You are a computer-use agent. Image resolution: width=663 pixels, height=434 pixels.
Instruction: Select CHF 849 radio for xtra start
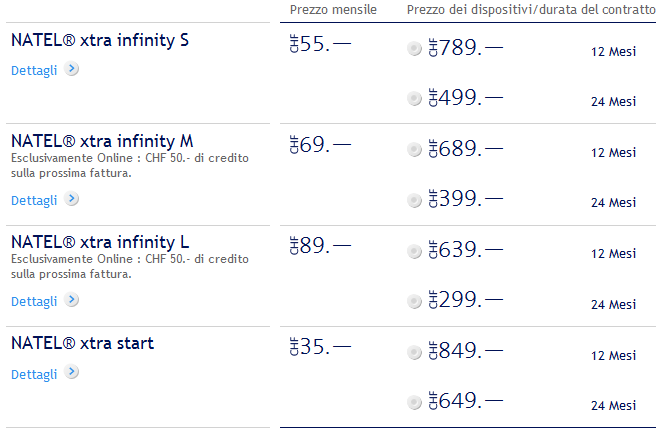[x=415, y=352]
